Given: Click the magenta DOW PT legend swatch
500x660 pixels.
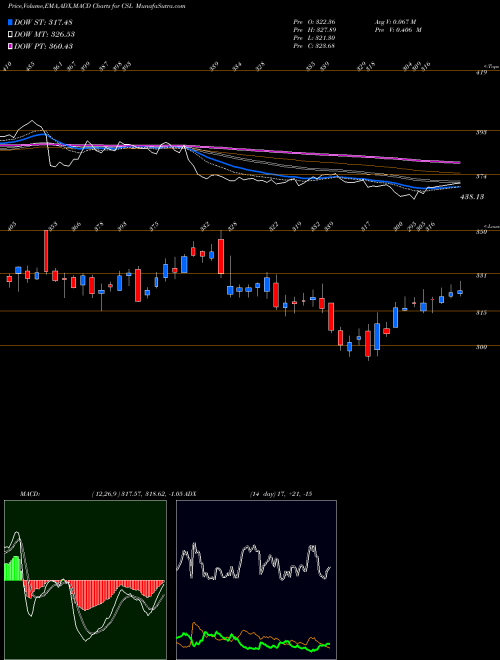Looking at the screenshot, I should pyautogui.click(x=10, y=46).
